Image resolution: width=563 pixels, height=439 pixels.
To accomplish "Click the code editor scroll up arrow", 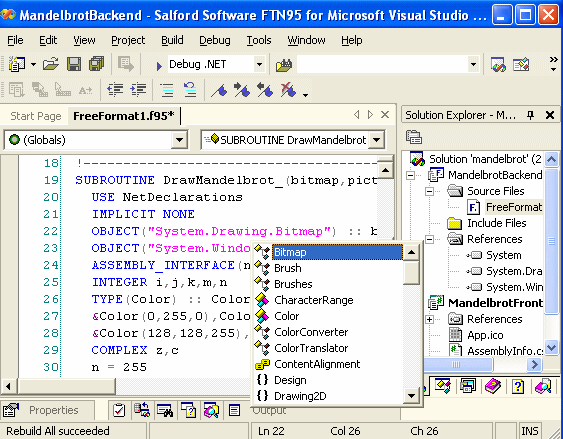I will point(385,171).
